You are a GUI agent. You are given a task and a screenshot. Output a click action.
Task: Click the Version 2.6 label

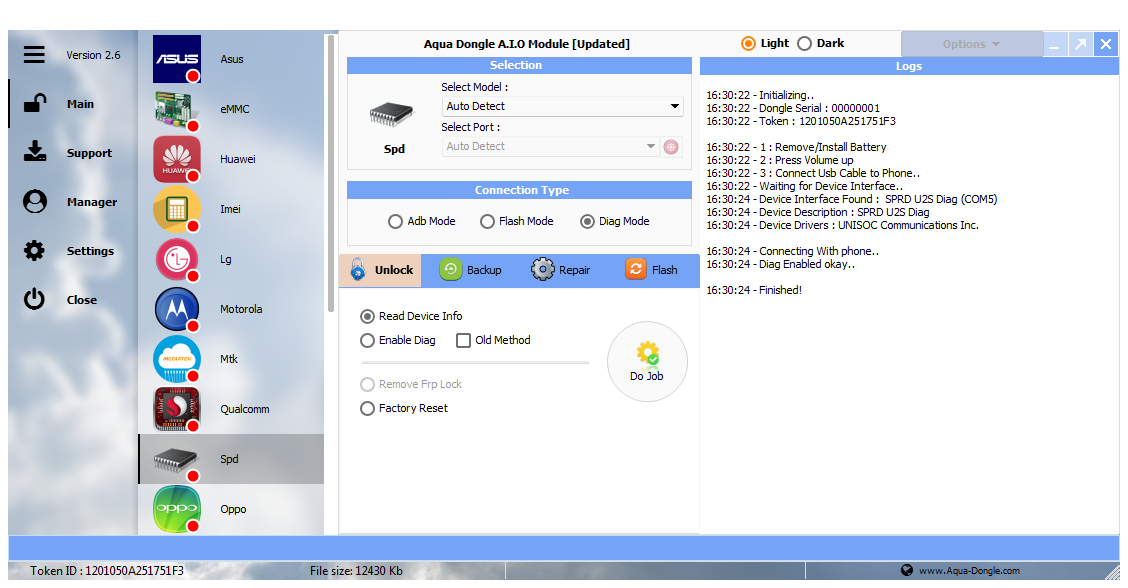94,55
